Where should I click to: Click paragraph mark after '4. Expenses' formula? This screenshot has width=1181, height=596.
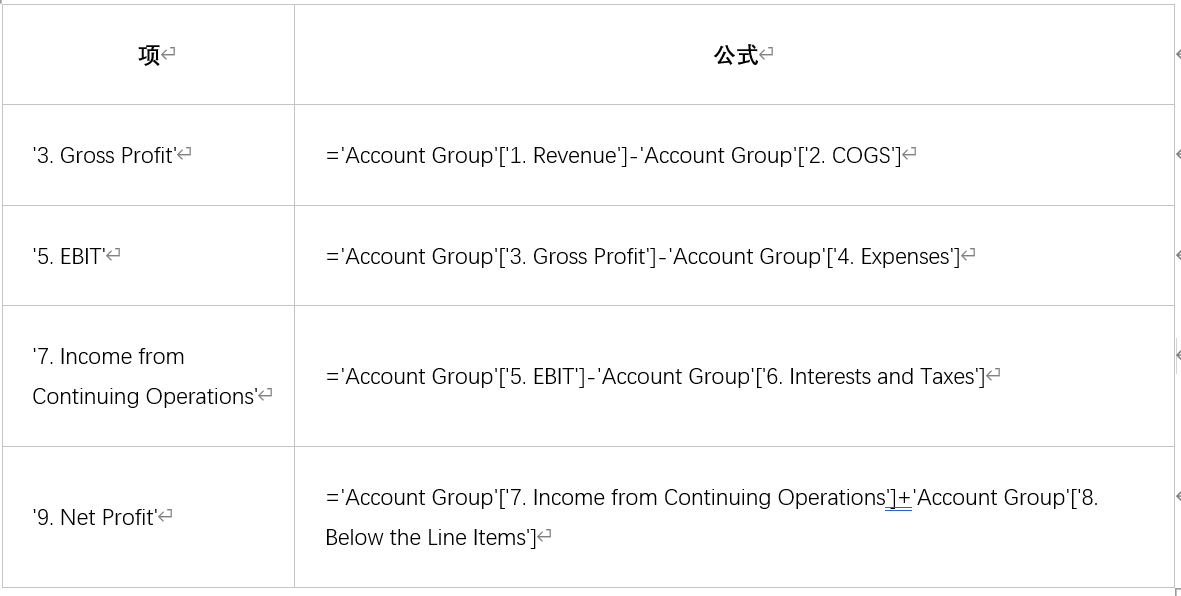click(968, 256)
